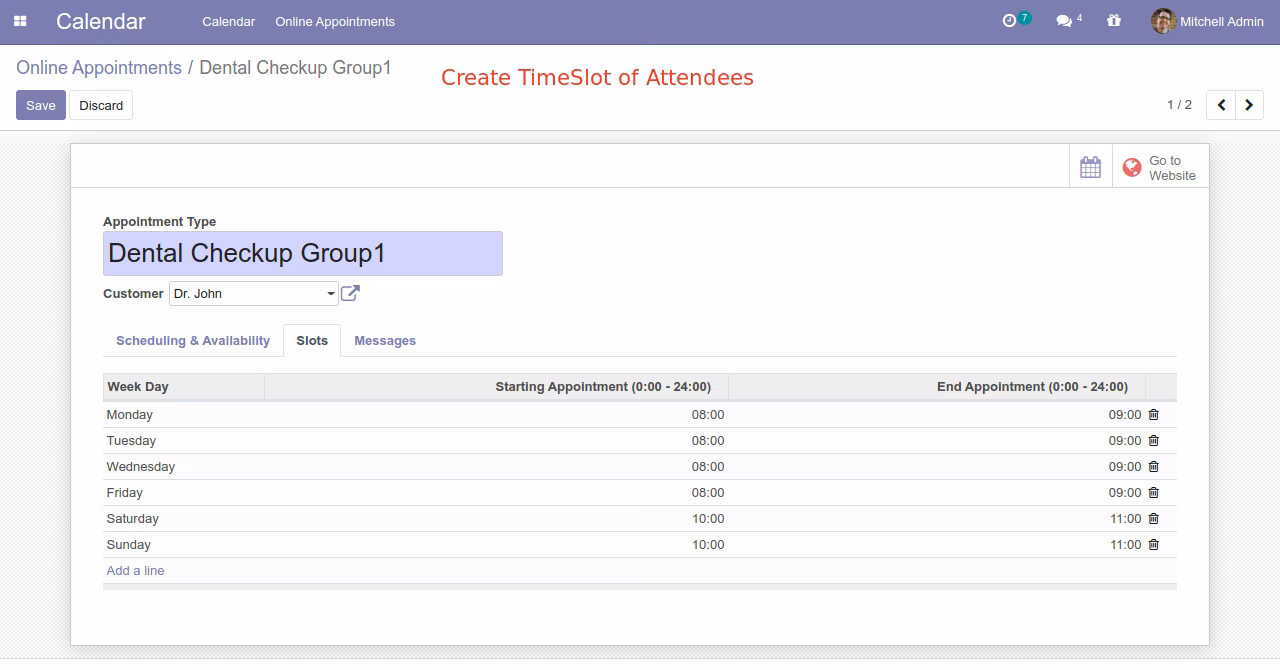Screen dimensions: 1280x670
Task: Click the 1 / 2 pager counter
Action: click(x=1179, y=105)
